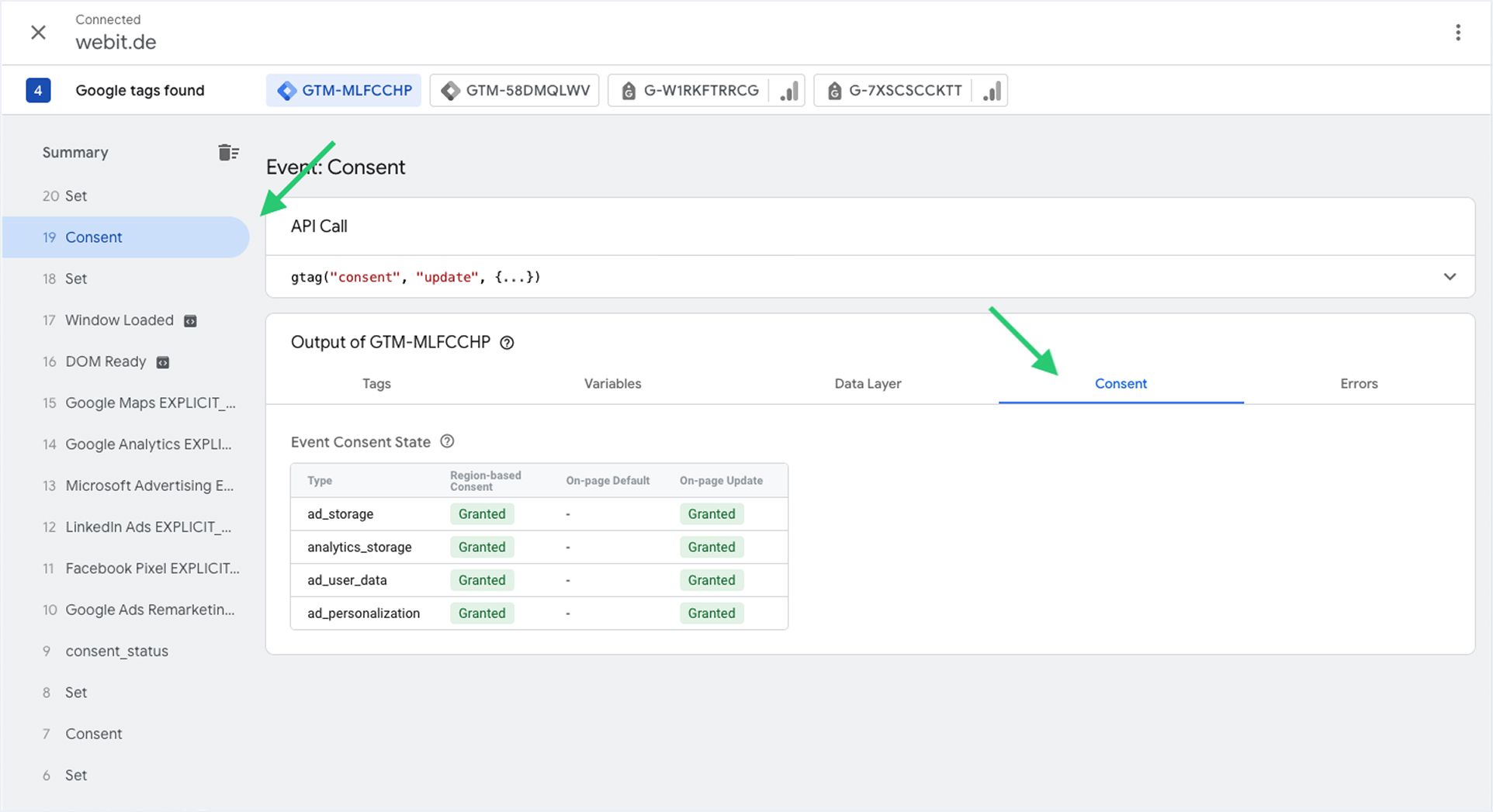
Task: Clear the Summary event list via trash icon
Action: (228, 152)
